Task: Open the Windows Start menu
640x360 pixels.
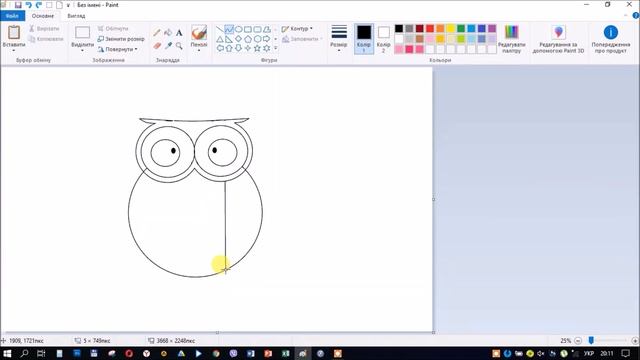Action: pos(7,353)
